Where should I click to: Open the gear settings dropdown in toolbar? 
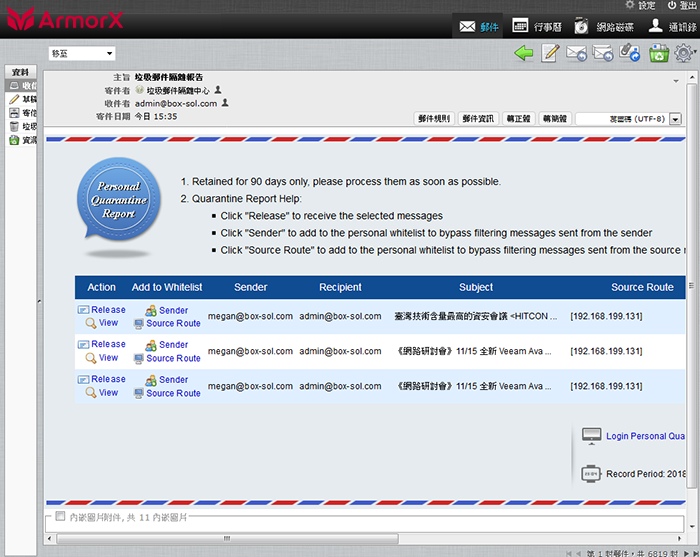click(685, 53)
